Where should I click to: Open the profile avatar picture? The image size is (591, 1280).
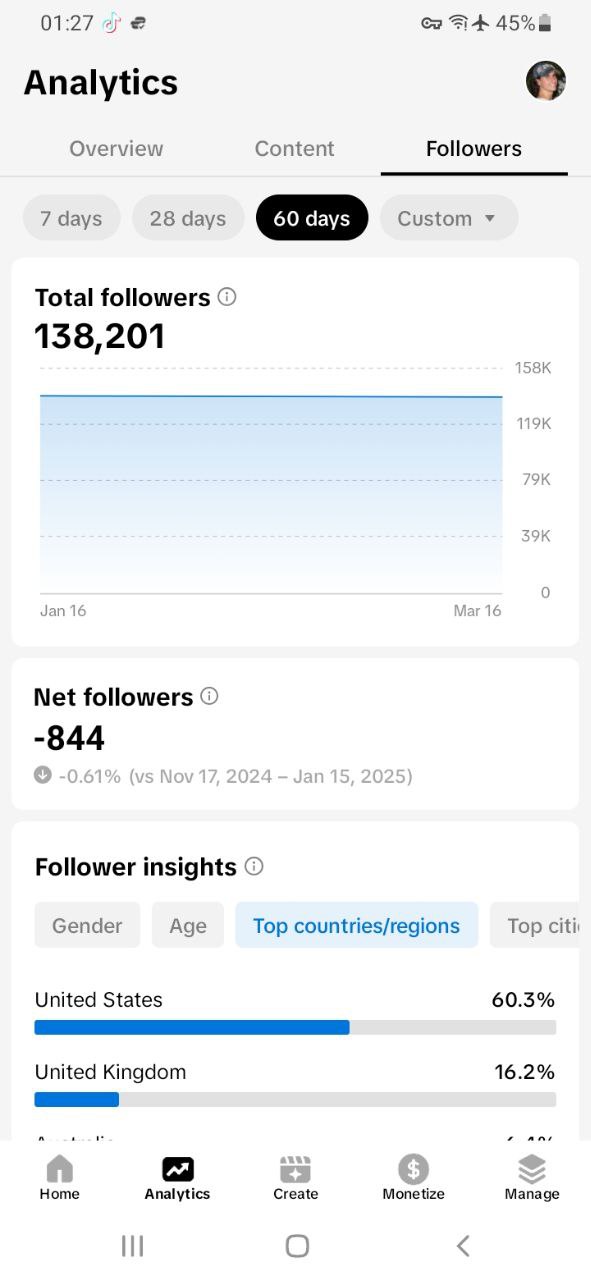click(546, 81)
